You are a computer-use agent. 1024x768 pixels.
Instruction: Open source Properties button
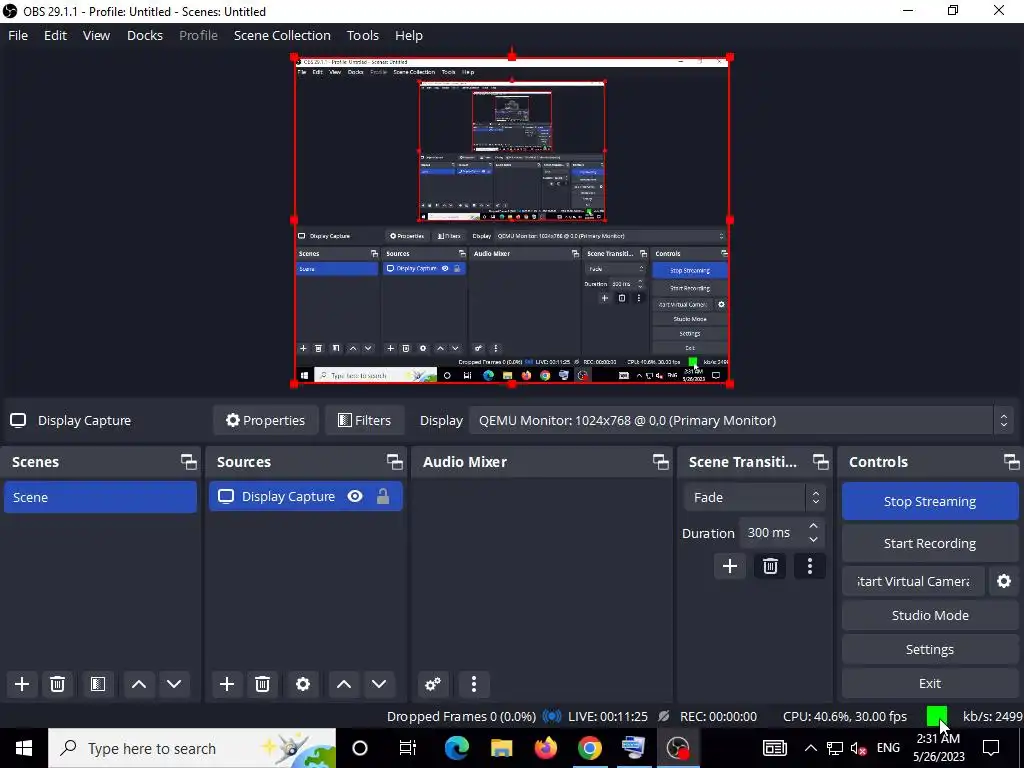click(x=265, y=420)
